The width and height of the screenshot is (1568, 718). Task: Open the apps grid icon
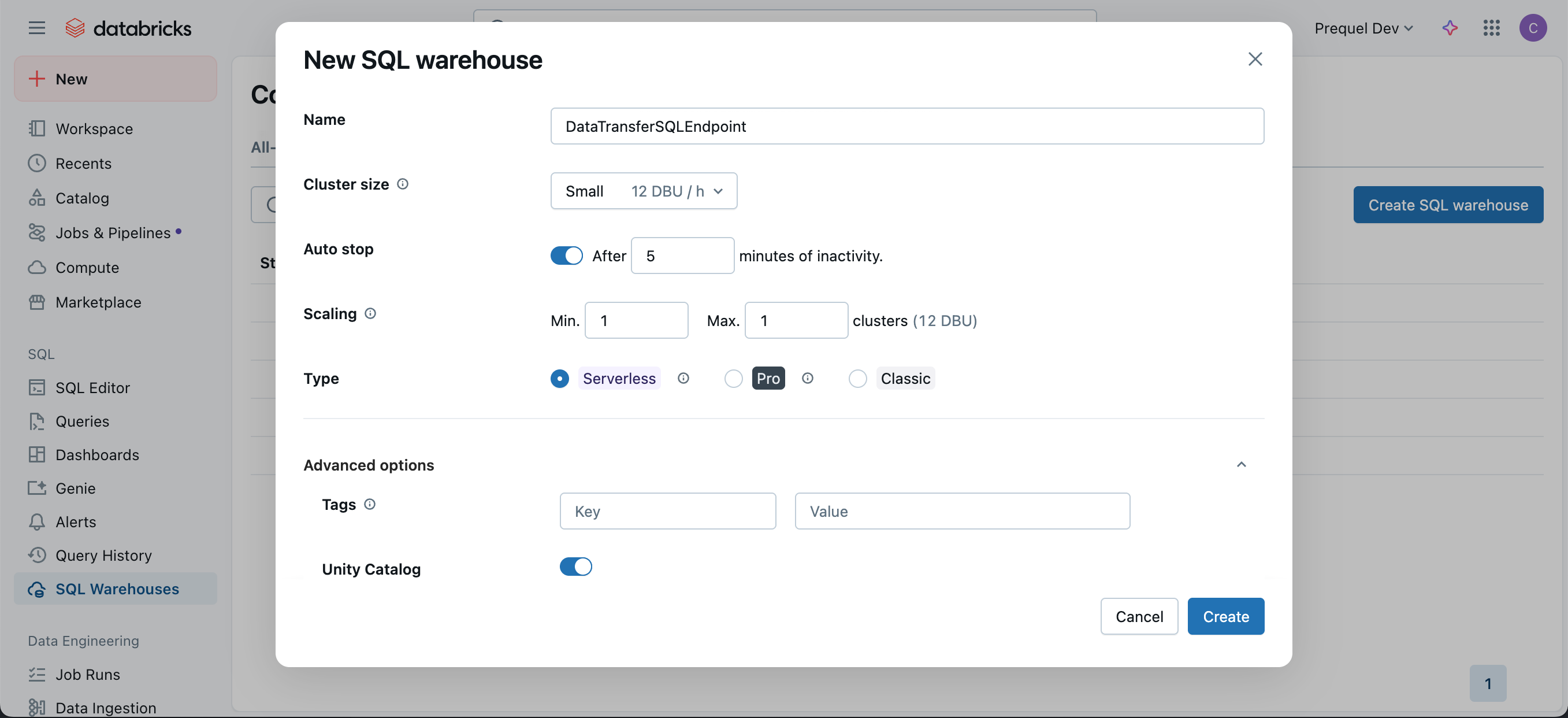coord(1491,28)
